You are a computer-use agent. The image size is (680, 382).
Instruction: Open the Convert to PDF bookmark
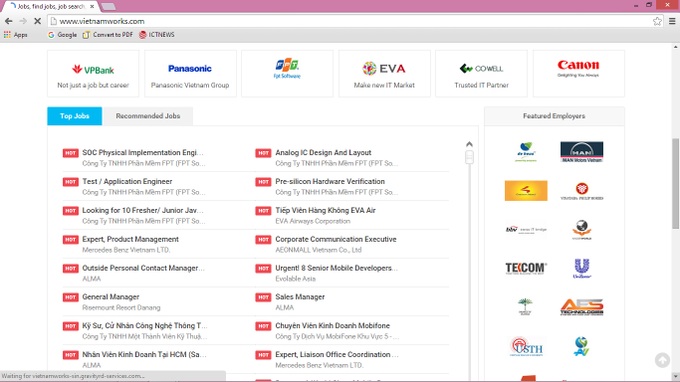click(x=108, y=35)
